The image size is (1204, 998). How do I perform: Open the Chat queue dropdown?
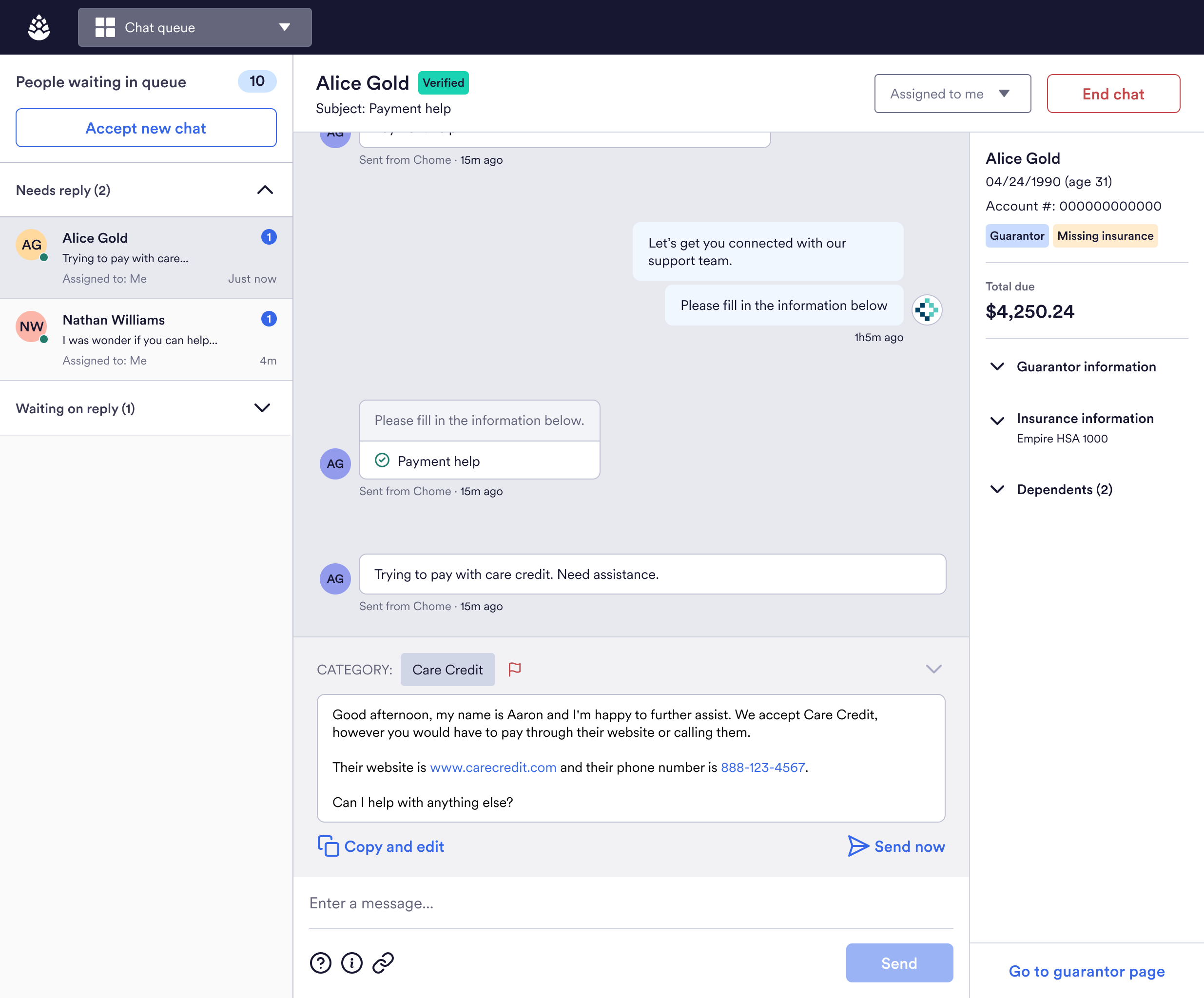(x=194, y=27)
